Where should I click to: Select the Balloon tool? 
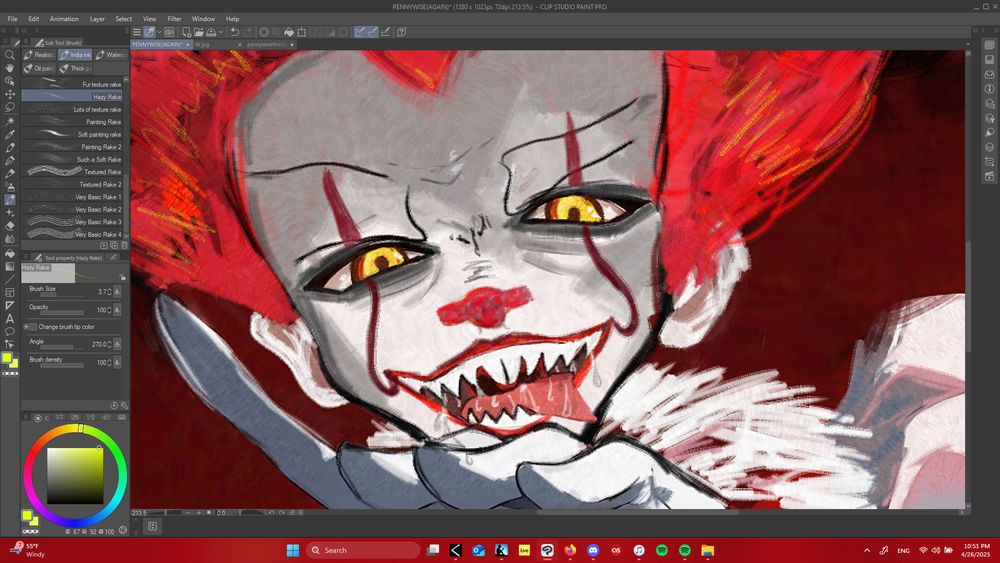pyautogui.click(x=10, y=332)
